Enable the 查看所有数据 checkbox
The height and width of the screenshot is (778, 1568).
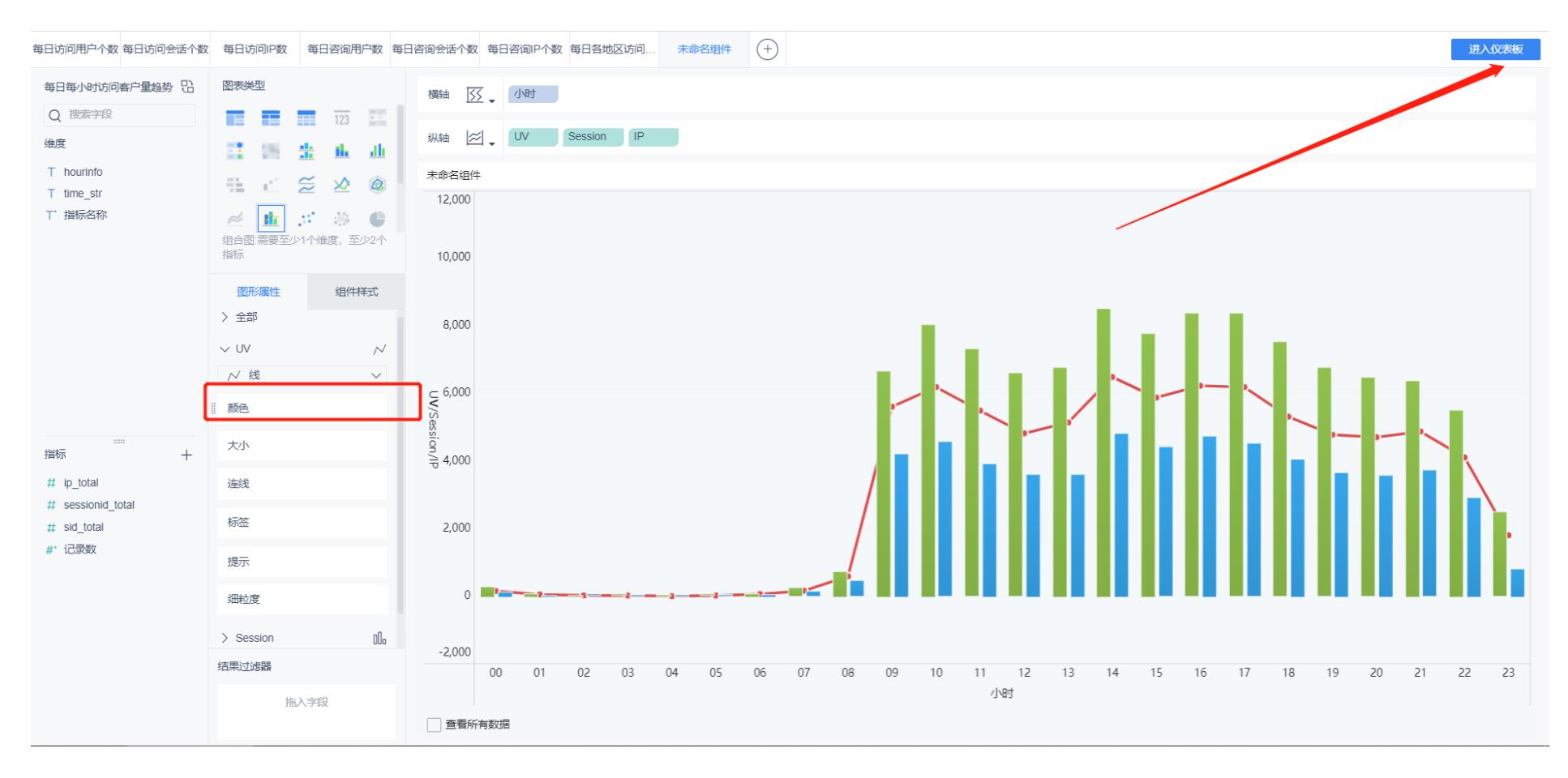[434, 725]
